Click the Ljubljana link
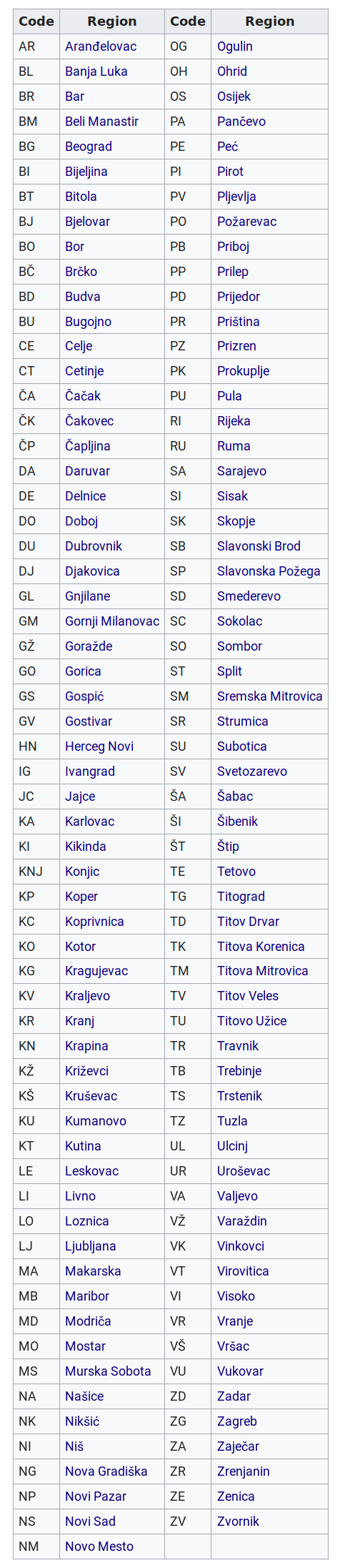Image resolution: width=340 pixels, height=1568 pixels. (x=91, y=1246)
